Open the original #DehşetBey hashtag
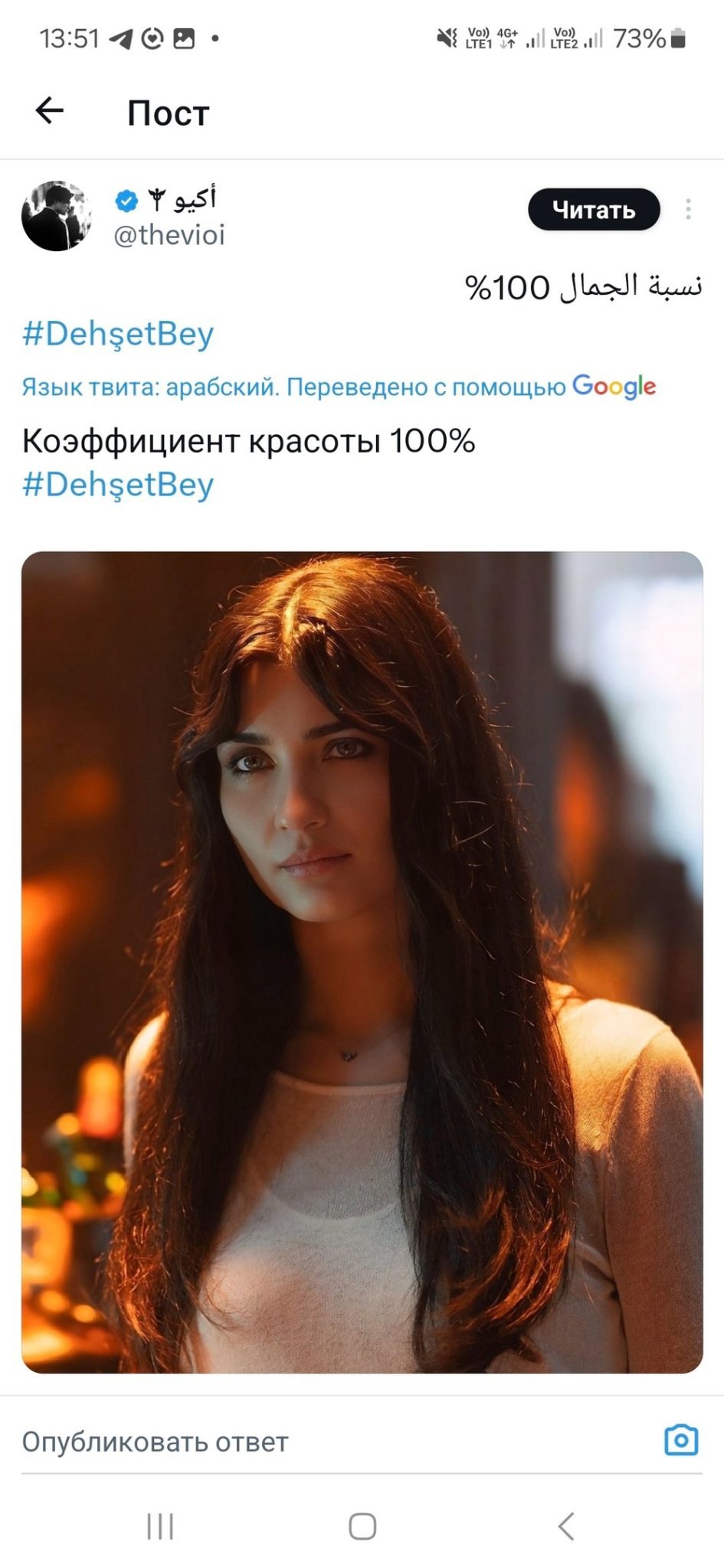 pos(118,335)
